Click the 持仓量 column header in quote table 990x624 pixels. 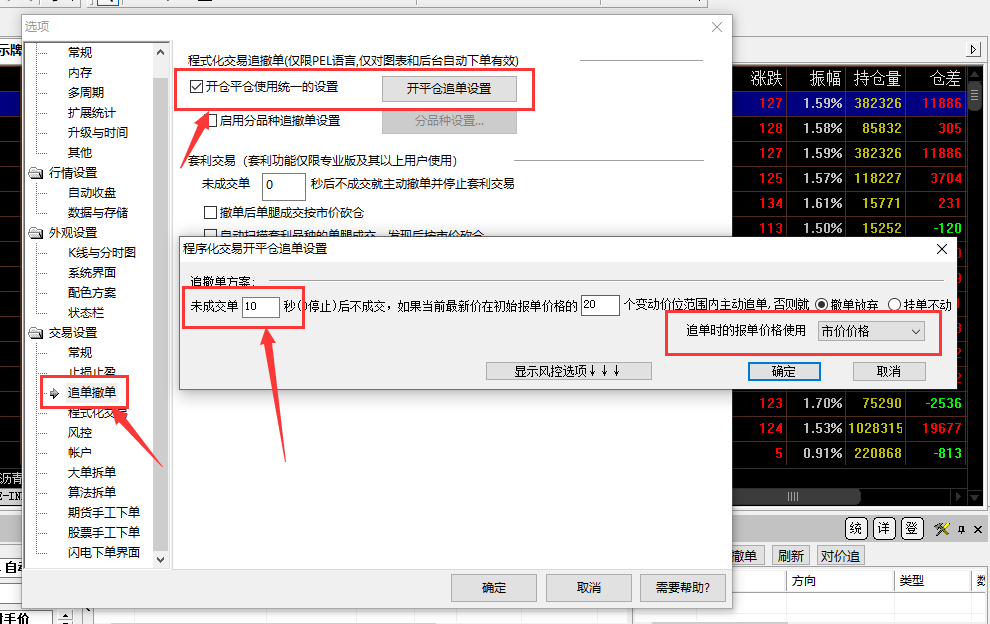click(x=876, y=78)
